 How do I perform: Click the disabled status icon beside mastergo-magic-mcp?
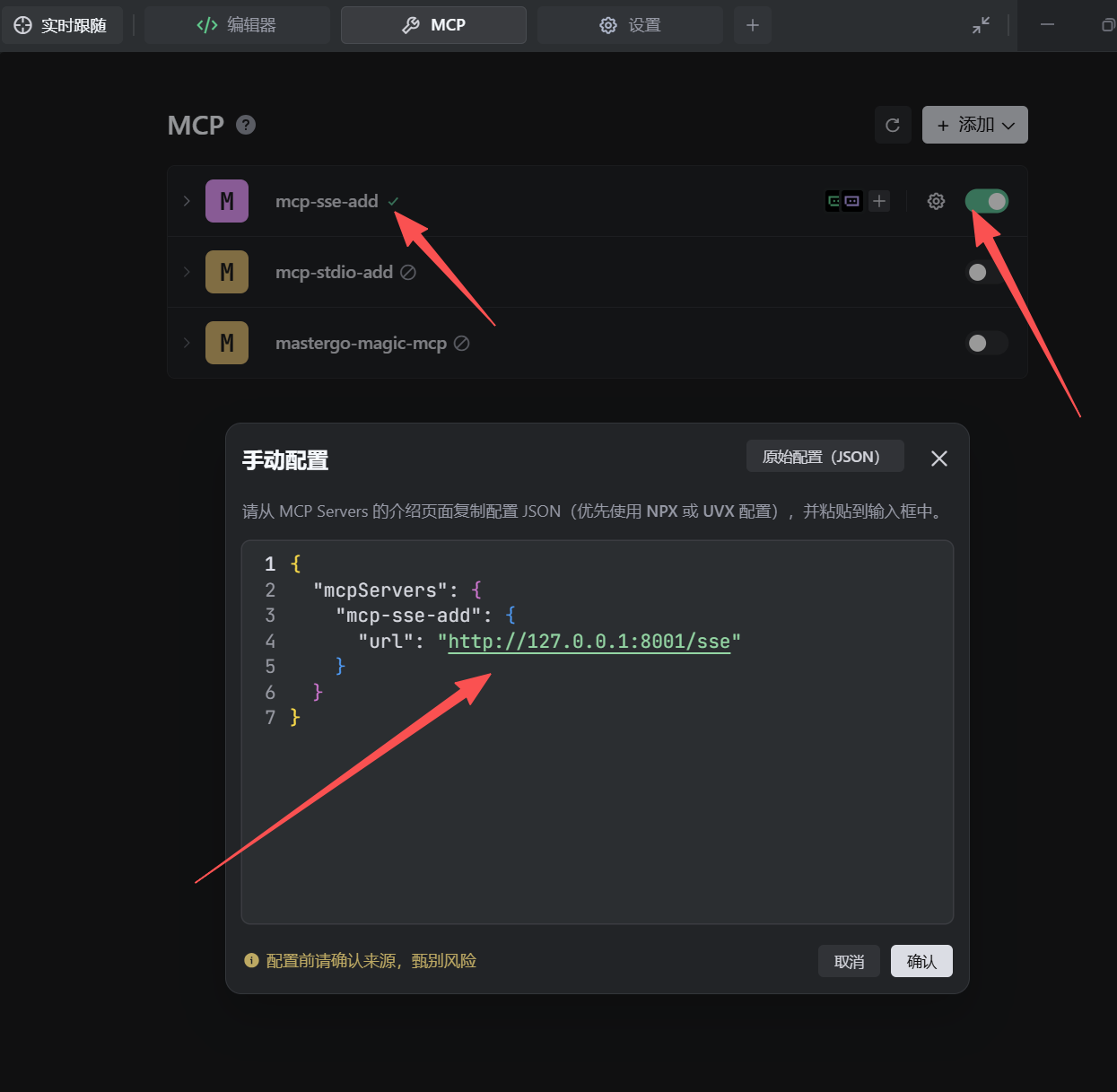tap(462, 343)
